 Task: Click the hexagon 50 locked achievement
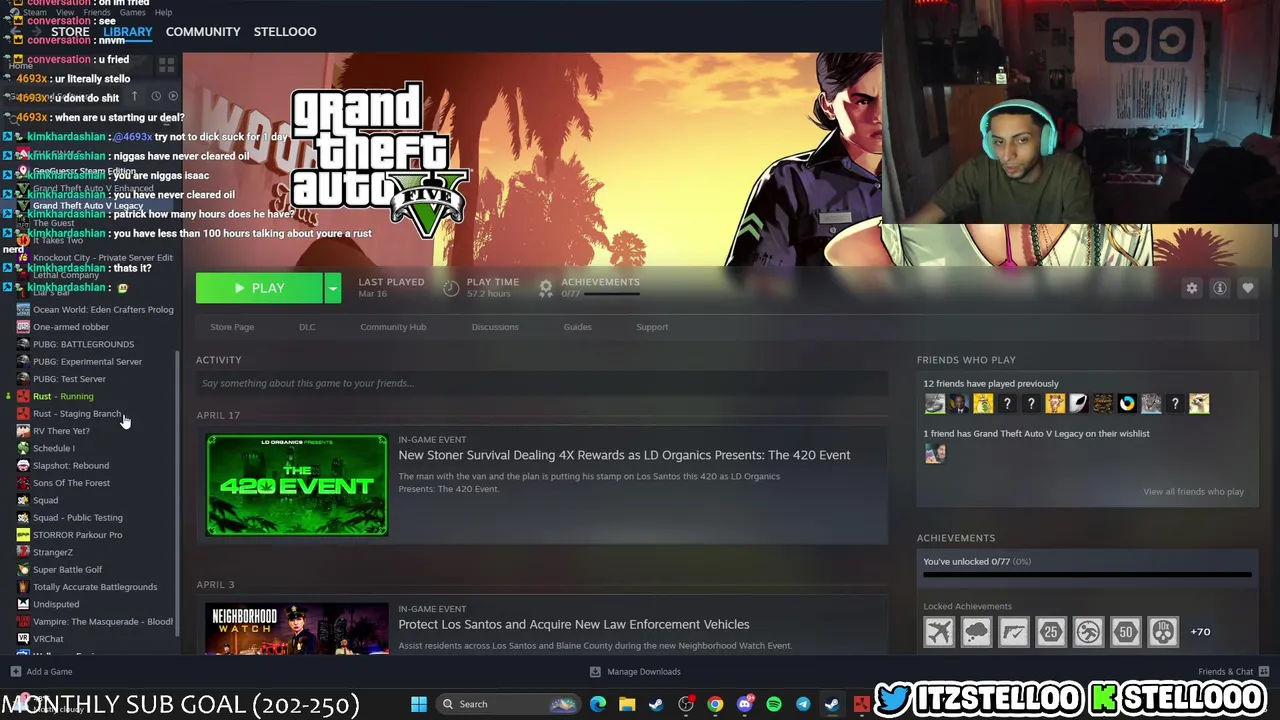tap(1126, 632)
